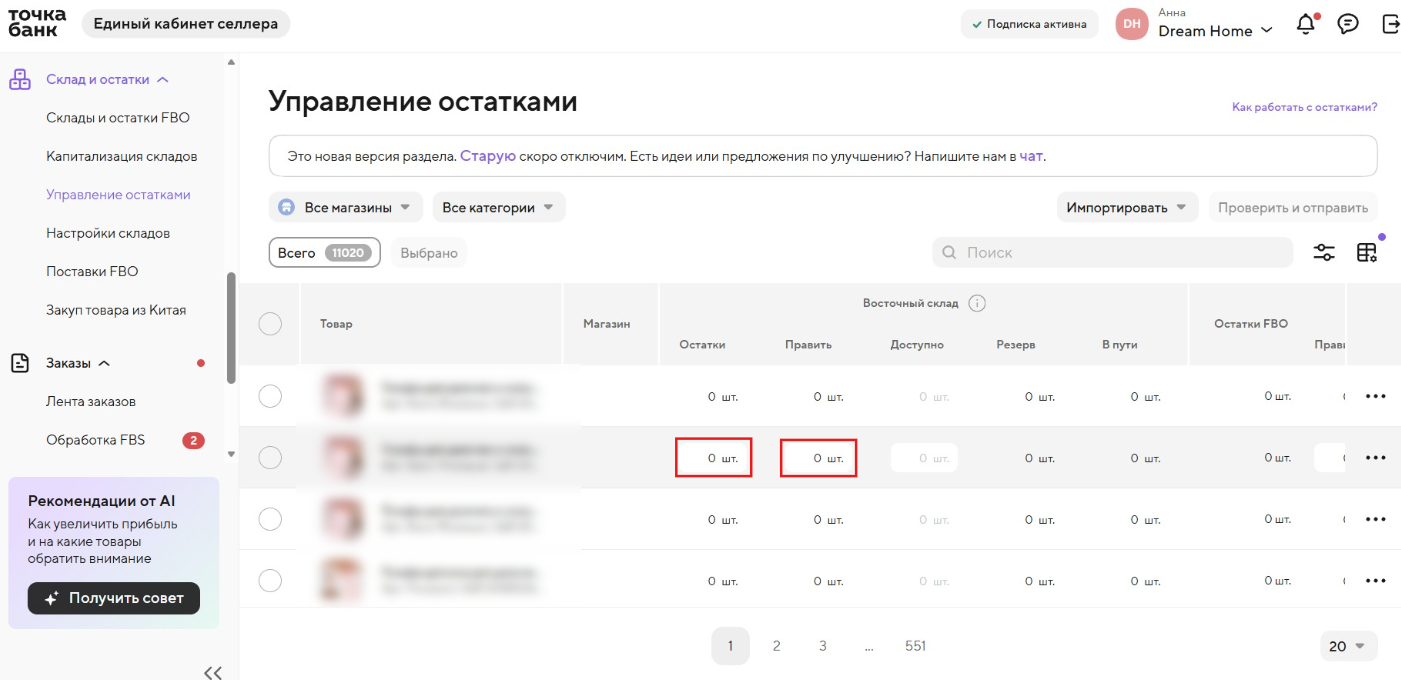
Task: Click the Получить совет button
Action: click(114, 598)
